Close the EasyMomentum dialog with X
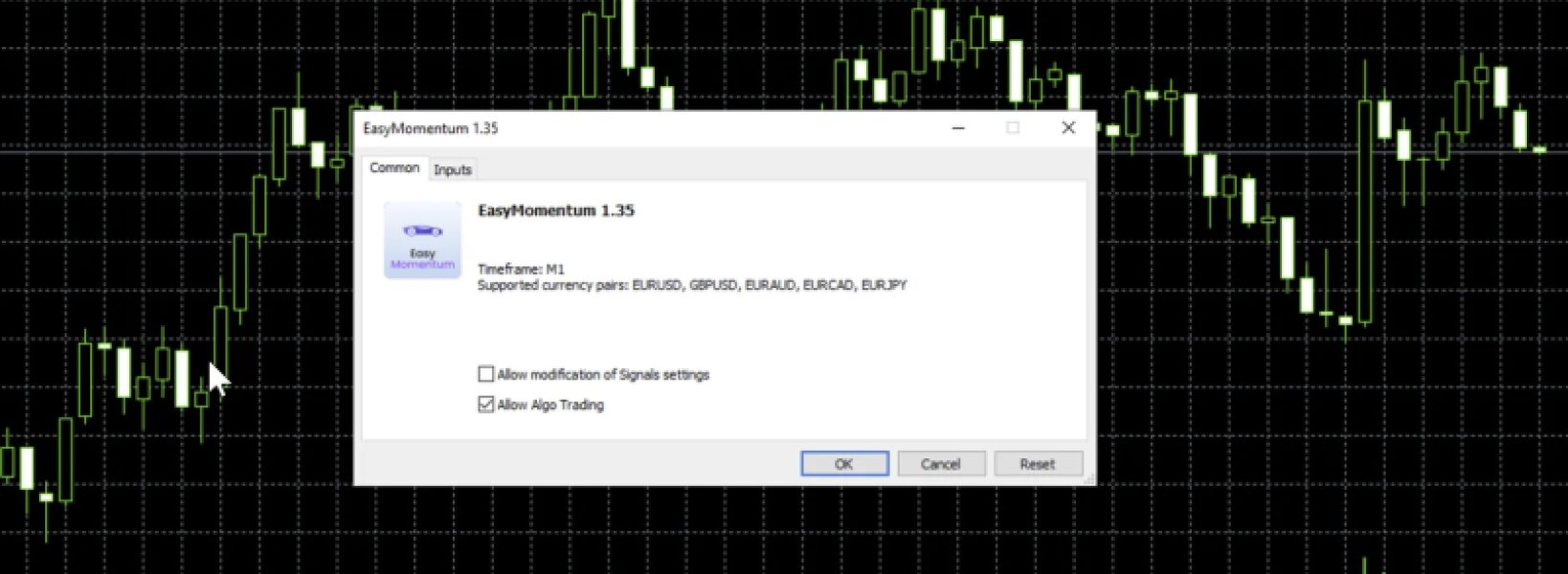 [x=1068, y=128]
